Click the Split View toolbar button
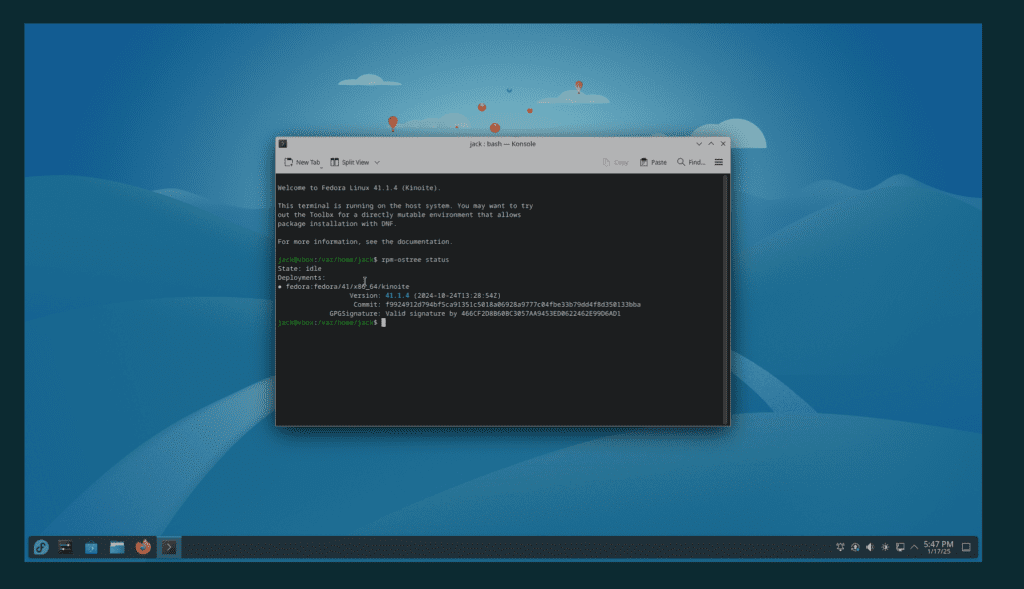1024x589 pixels. tap(350, 162)
